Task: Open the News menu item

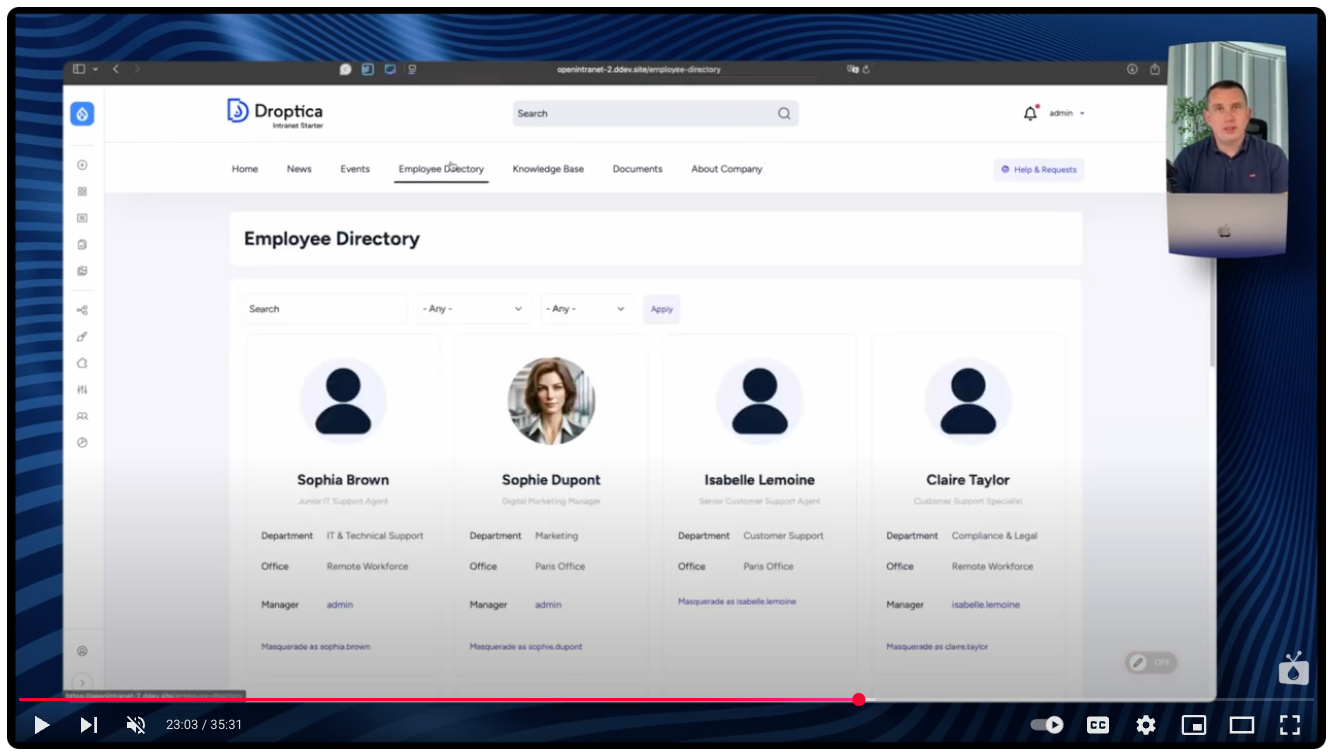Action: (x=299, y=169)
